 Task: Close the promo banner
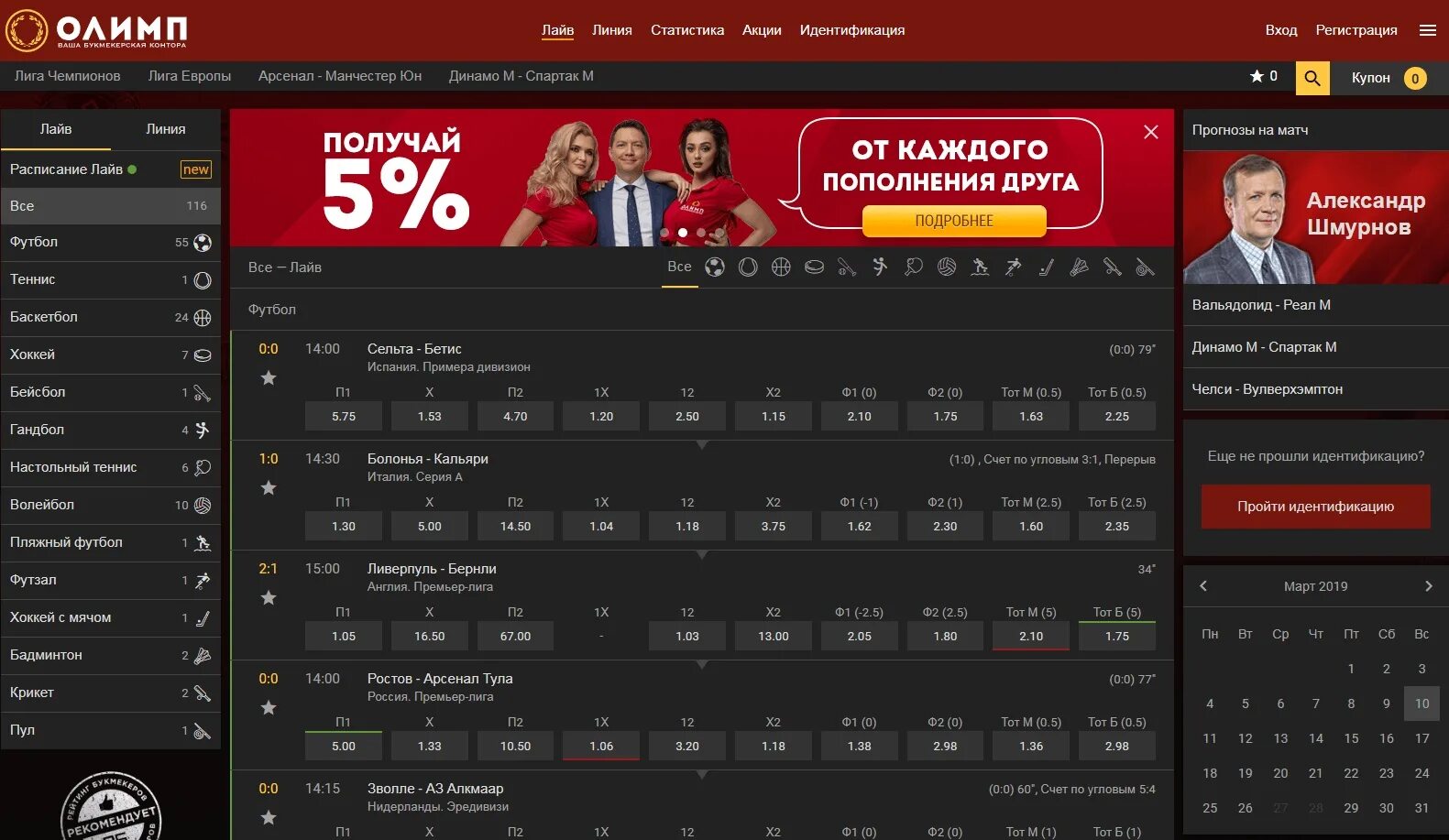[x=1151, y=132]
